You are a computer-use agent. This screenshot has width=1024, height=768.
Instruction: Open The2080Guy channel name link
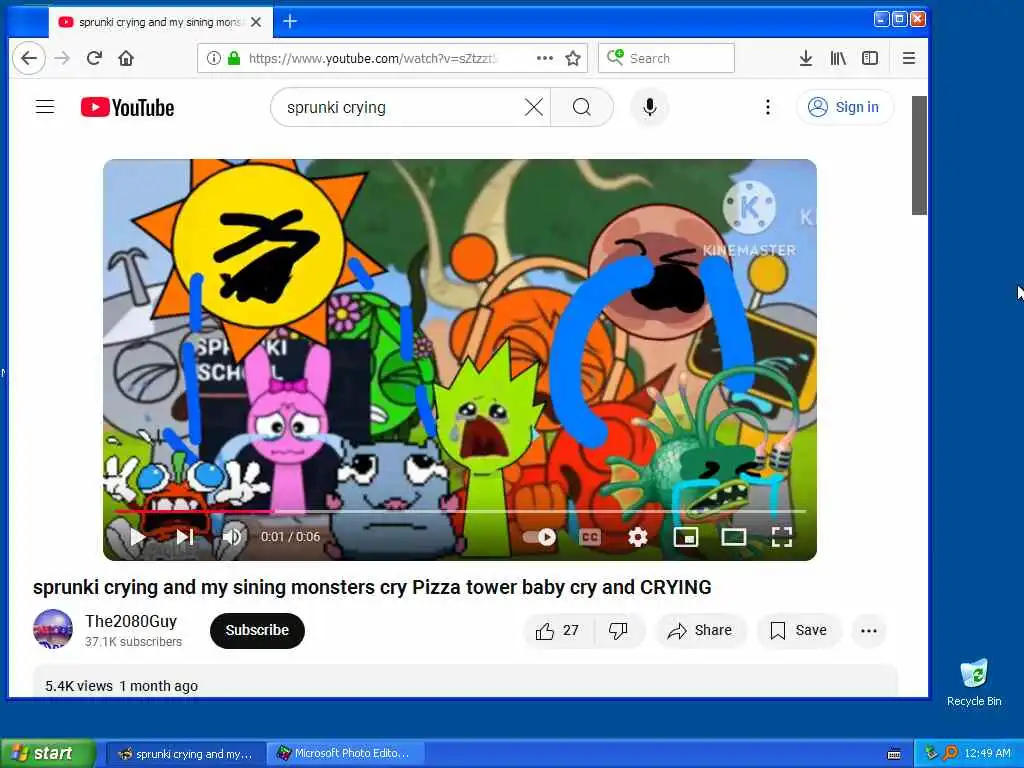131,621
